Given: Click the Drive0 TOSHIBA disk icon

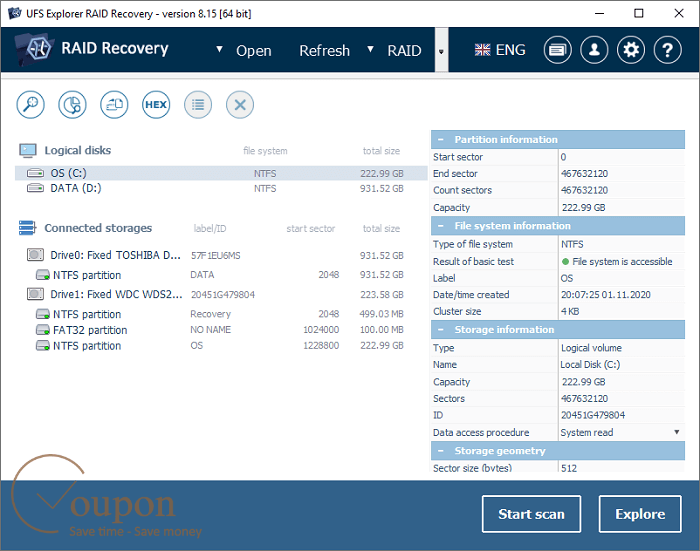Looking at the screenshot, I should tap(35, 255).
